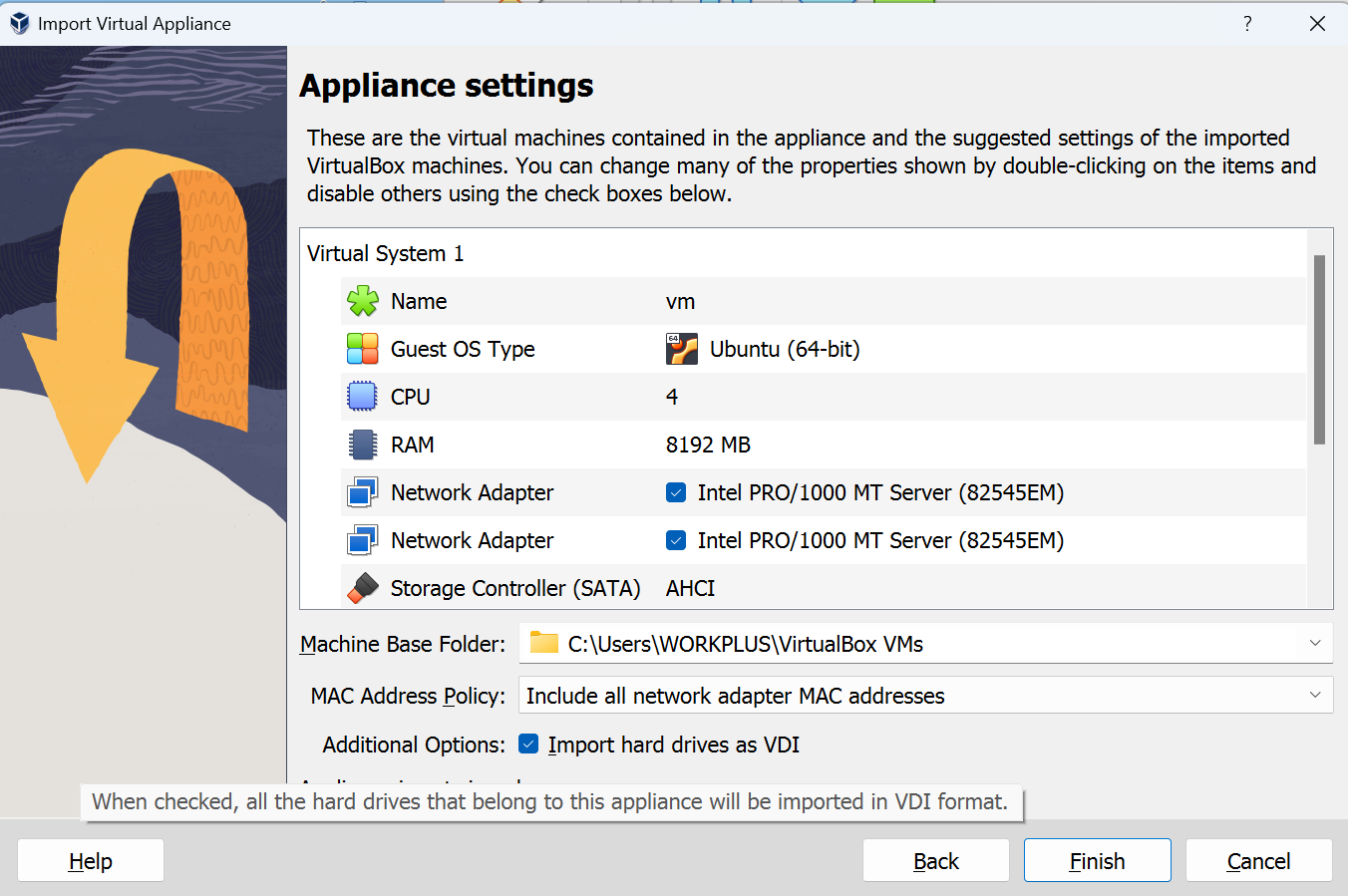Click 'Include all network adapter MAC addresses' text
This screenshot has height=896, width=1348.
coord(736,696)
